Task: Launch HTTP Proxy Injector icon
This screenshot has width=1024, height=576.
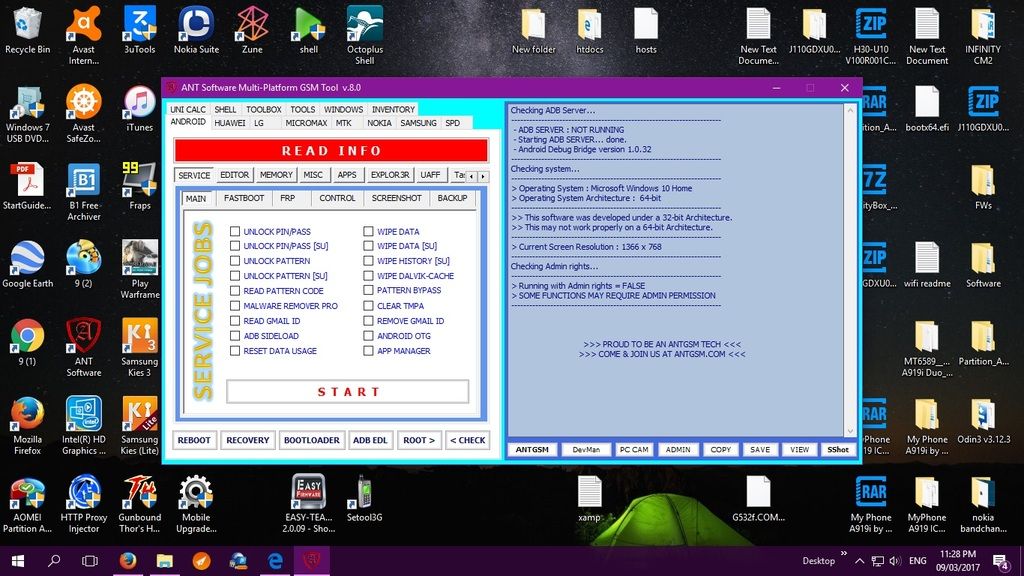Action: click(84, 504)
